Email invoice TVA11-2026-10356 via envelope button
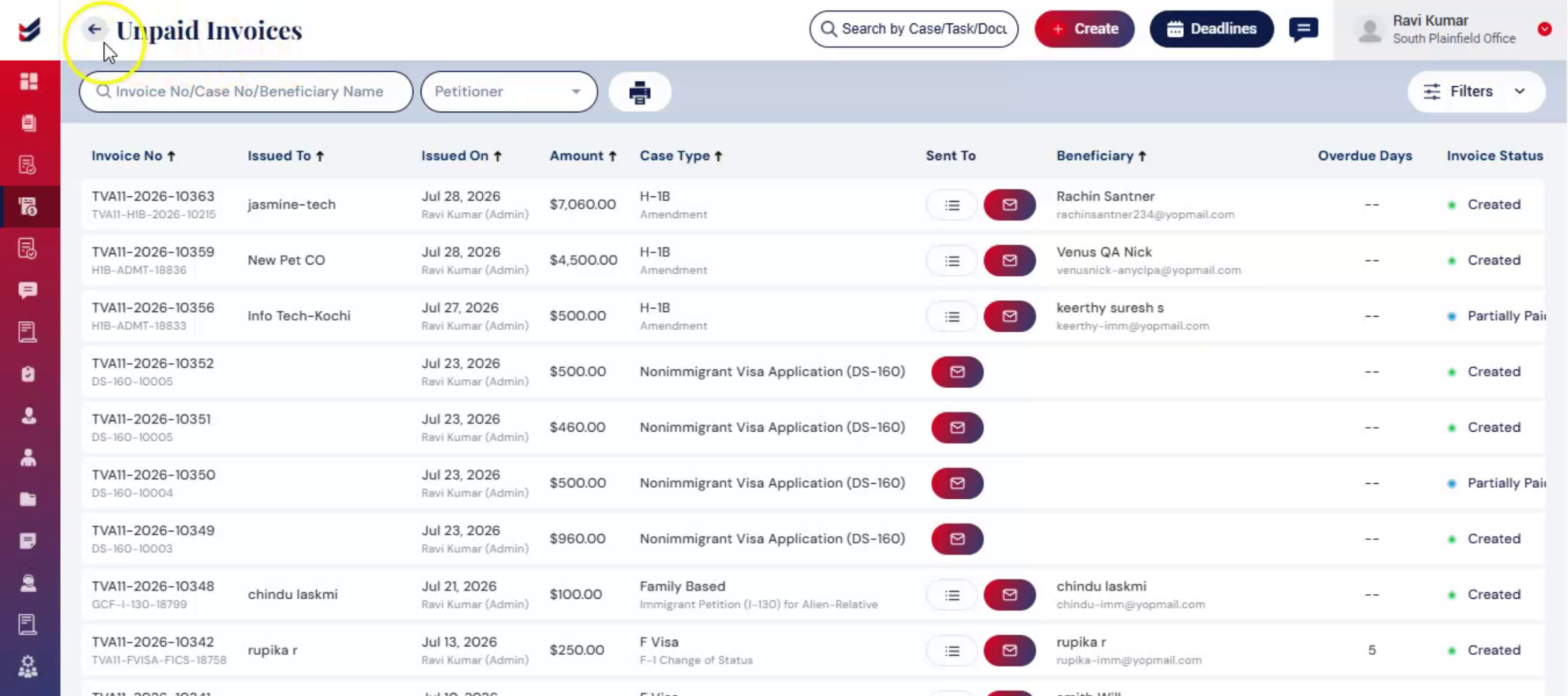This screenshot has height=696, width=1568. [x=1009, y=316]
